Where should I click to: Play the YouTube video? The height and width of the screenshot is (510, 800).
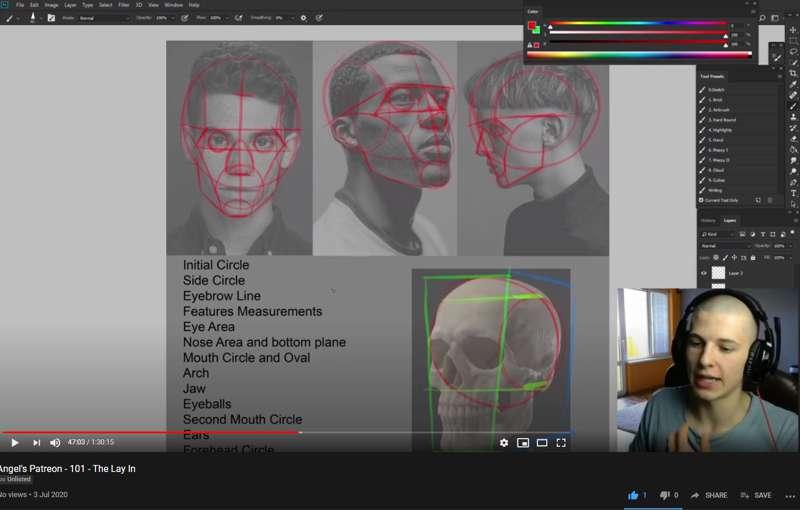14,443
